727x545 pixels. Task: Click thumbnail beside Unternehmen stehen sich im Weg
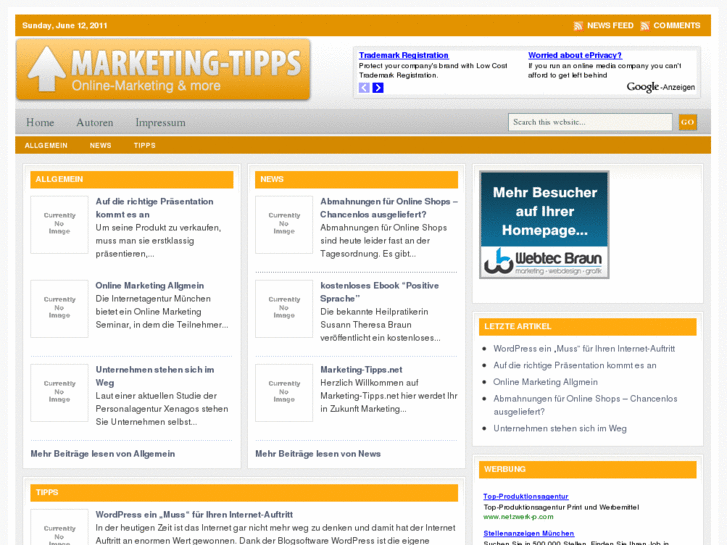coord(59,393)
